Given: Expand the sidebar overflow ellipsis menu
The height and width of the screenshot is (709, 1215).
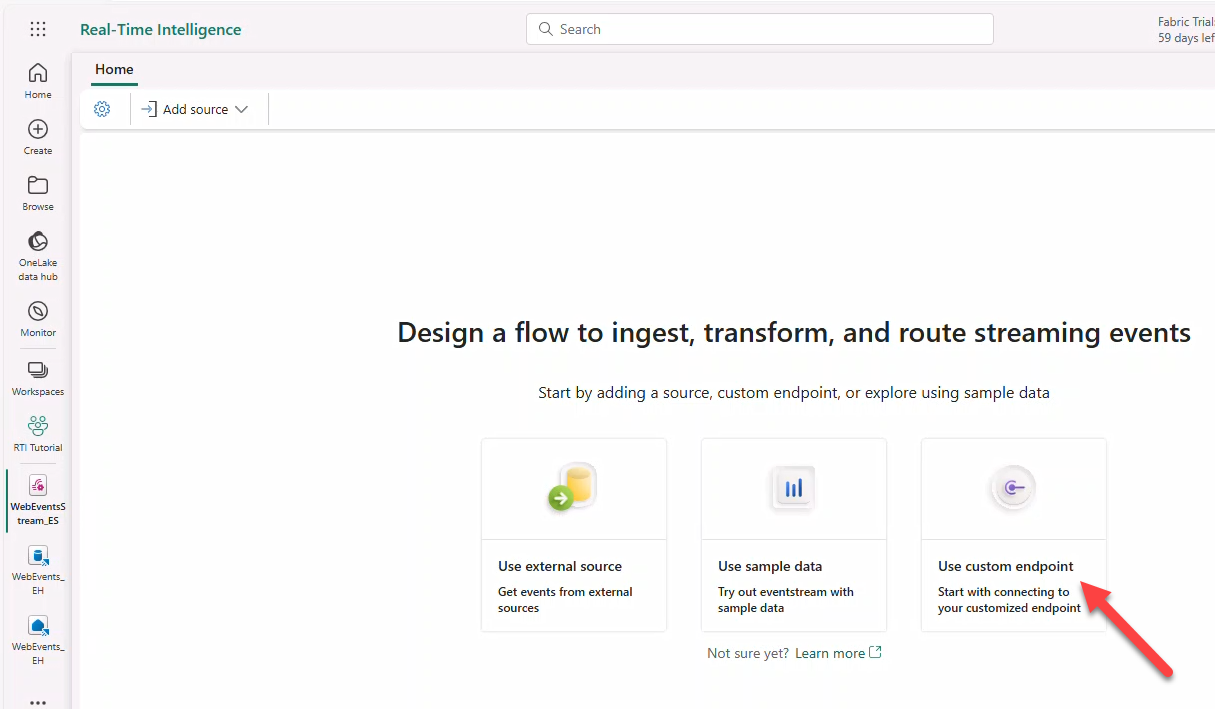Looking at the screenshot, I should 37,700.
